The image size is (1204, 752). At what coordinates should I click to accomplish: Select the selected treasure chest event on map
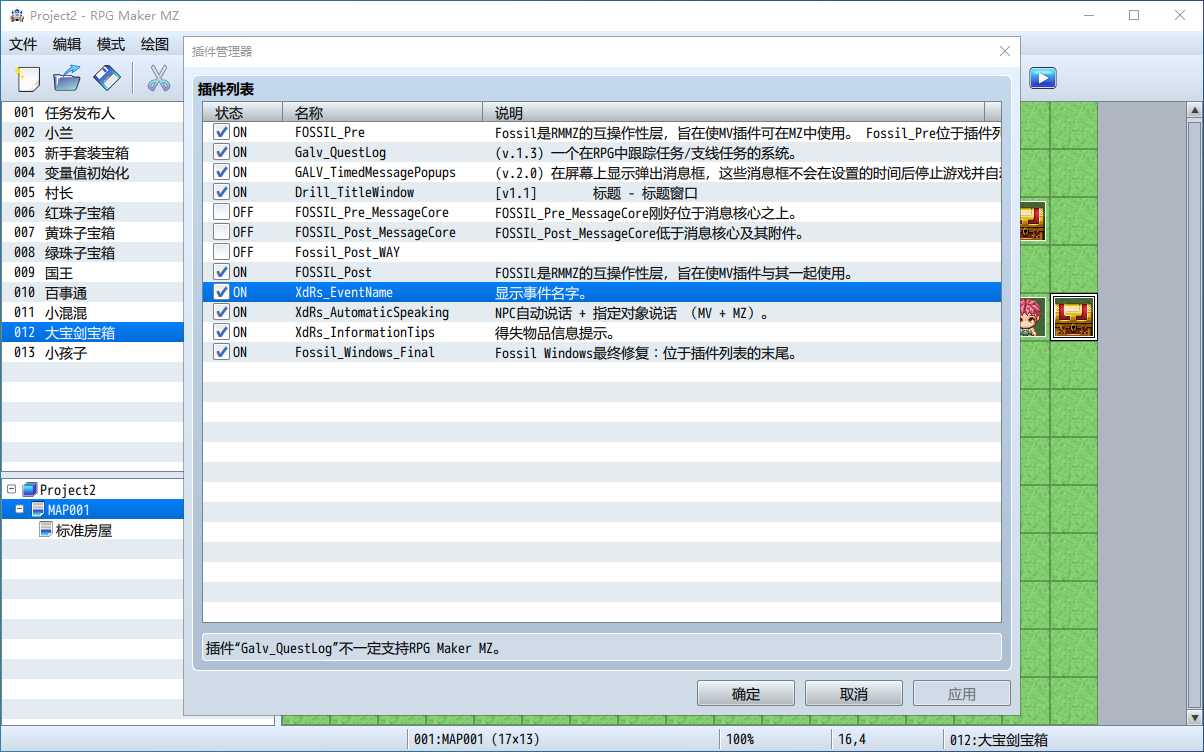point(1074,317)
